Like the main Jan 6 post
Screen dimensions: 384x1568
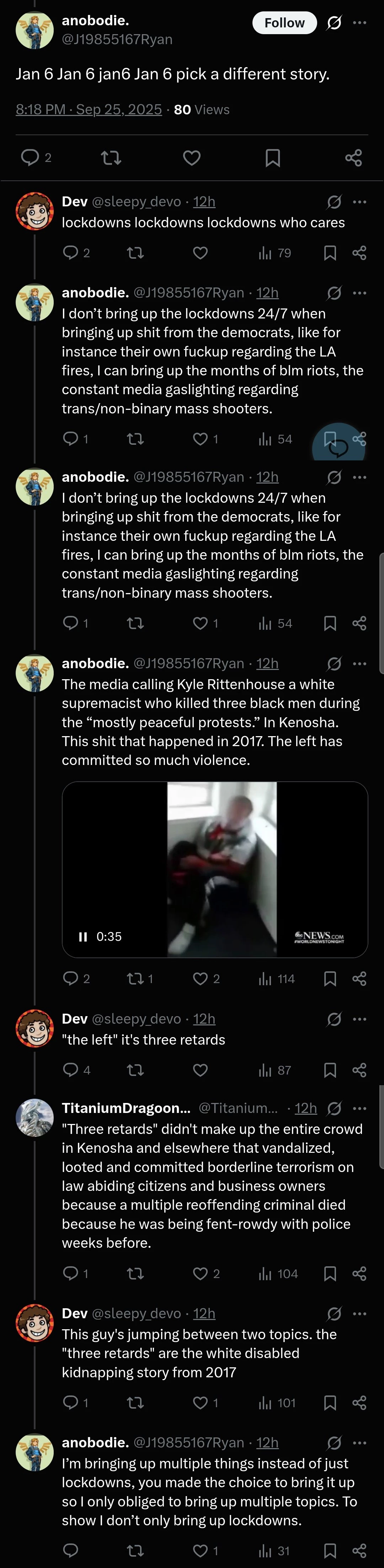pyautogui.click(x=192, y=158)
